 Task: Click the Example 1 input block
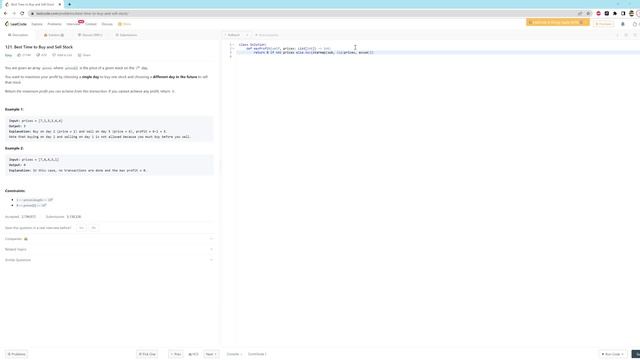(x=109, y=129)
